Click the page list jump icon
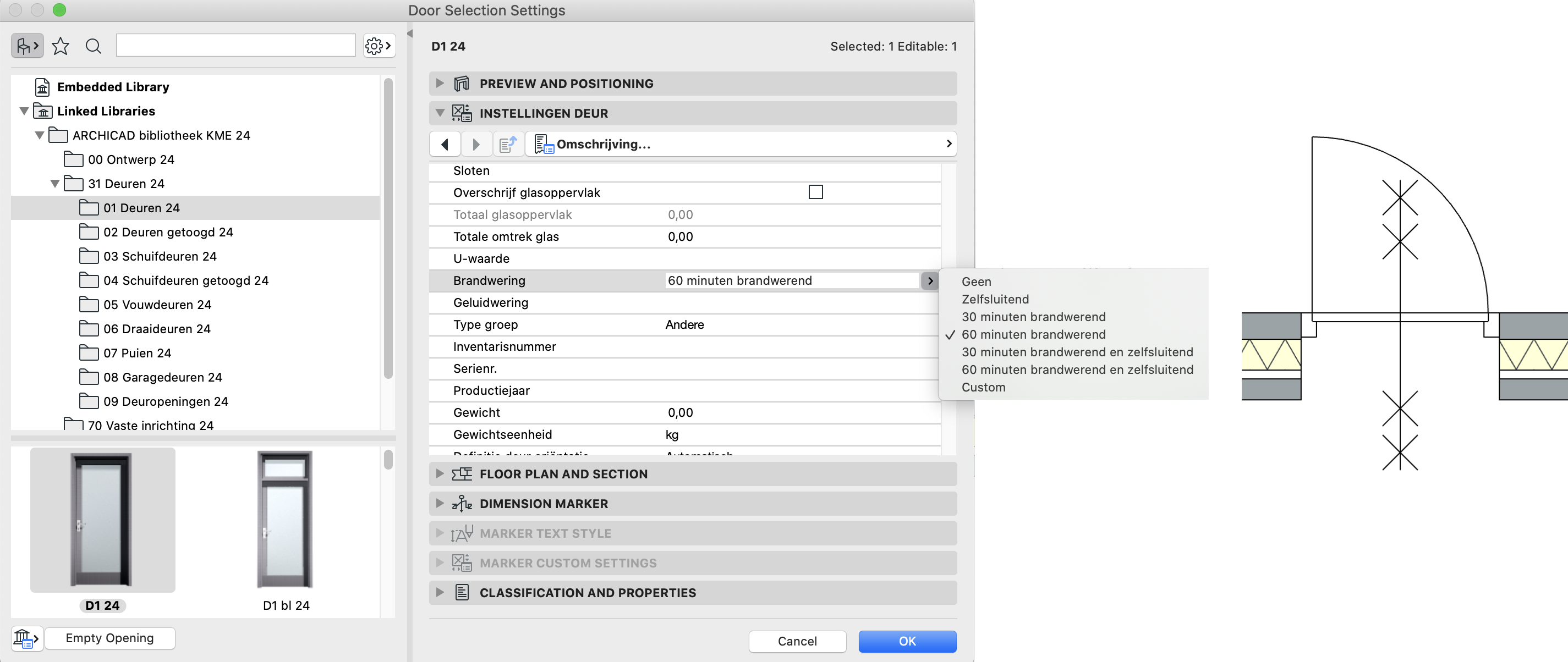 [x=508, y=144]
